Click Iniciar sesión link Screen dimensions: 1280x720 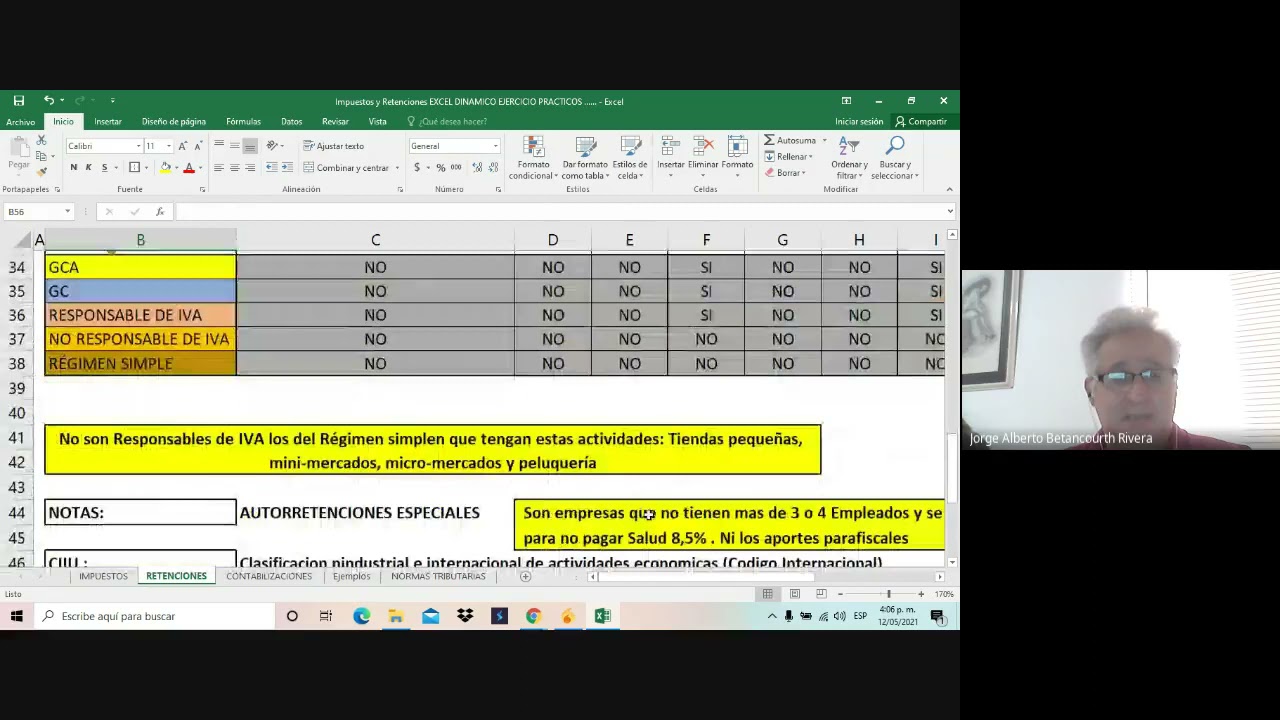859,122
